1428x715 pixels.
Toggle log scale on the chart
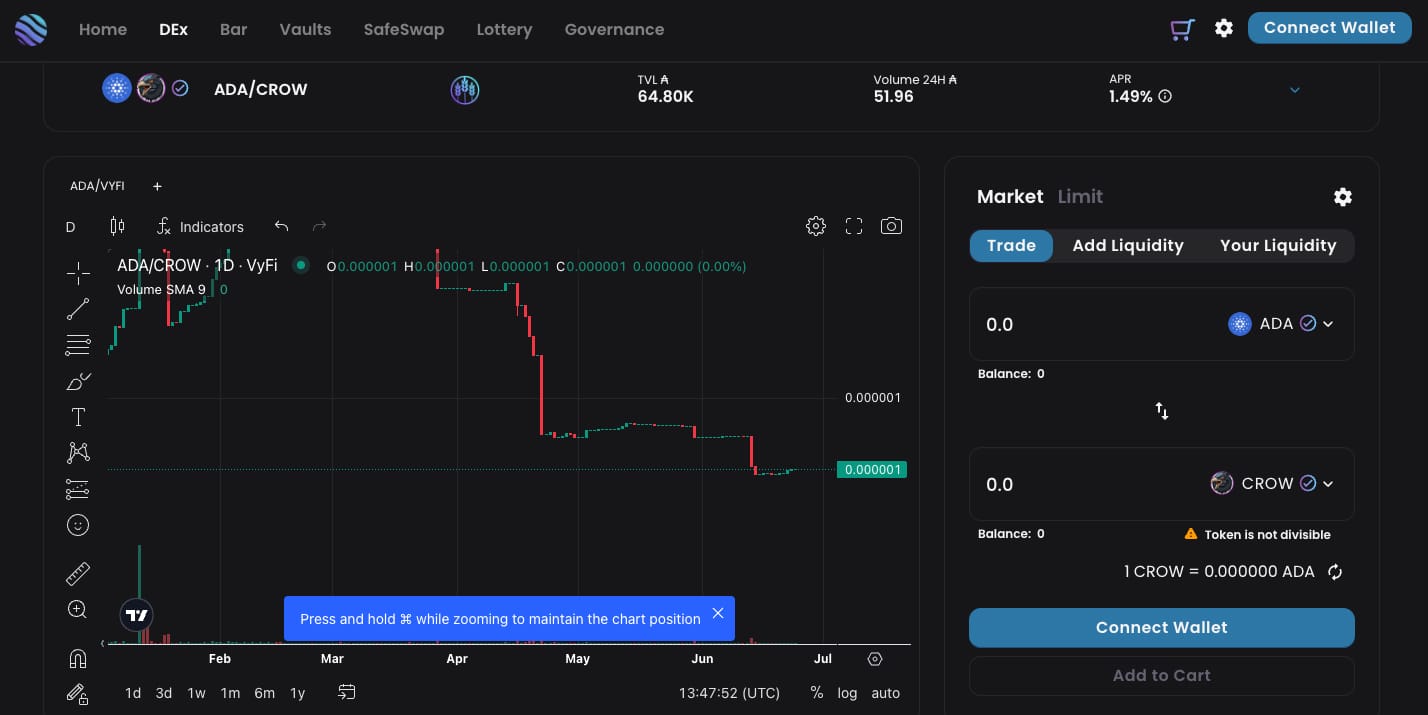847,693
